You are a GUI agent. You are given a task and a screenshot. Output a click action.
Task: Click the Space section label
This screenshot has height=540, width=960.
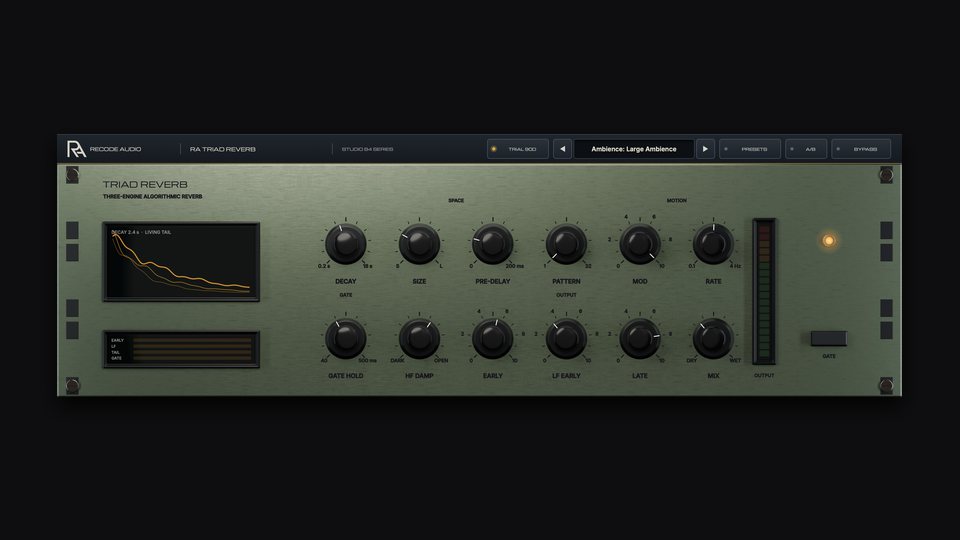456,200
